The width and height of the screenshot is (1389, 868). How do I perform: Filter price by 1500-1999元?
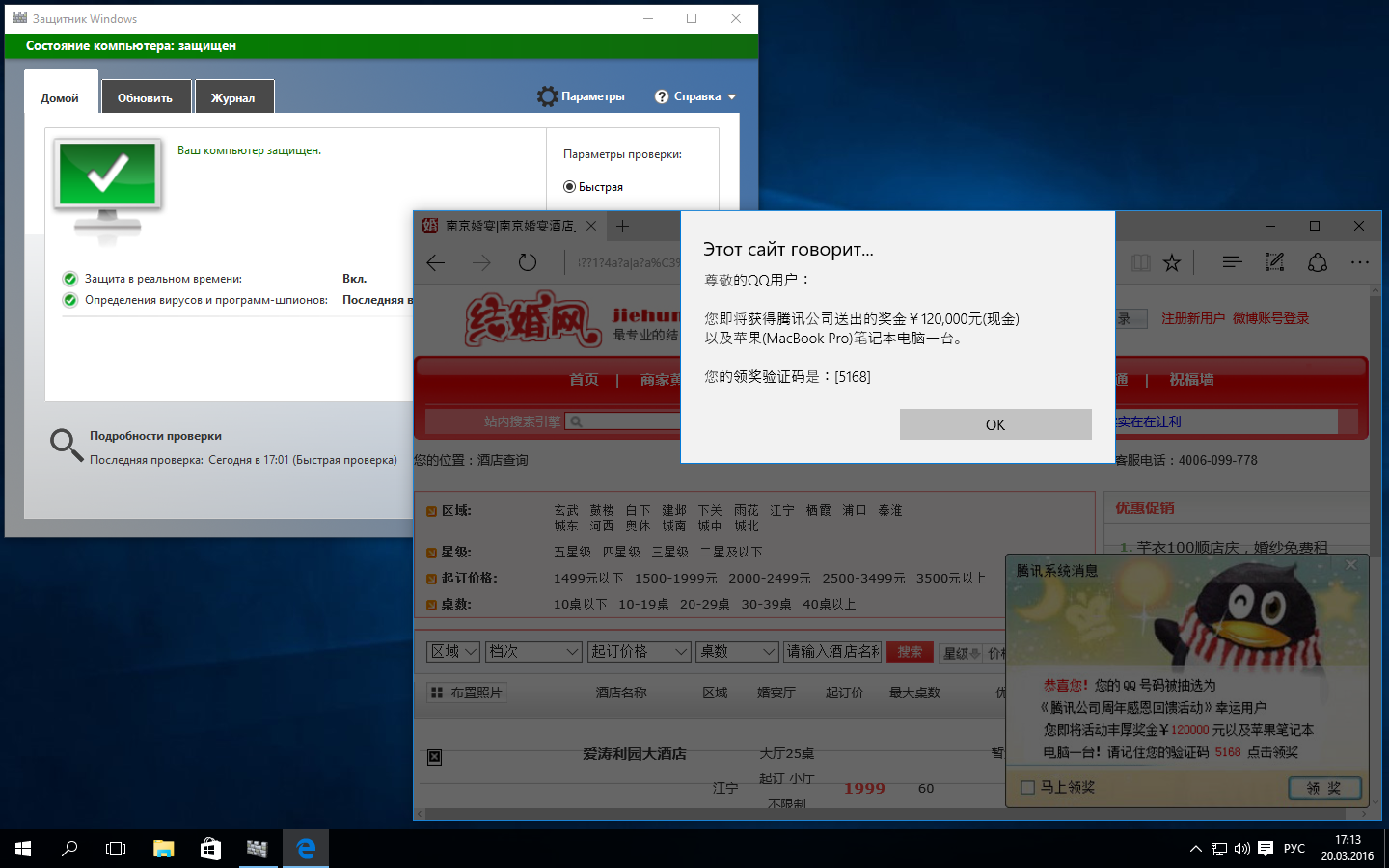(x=676, y=578)
